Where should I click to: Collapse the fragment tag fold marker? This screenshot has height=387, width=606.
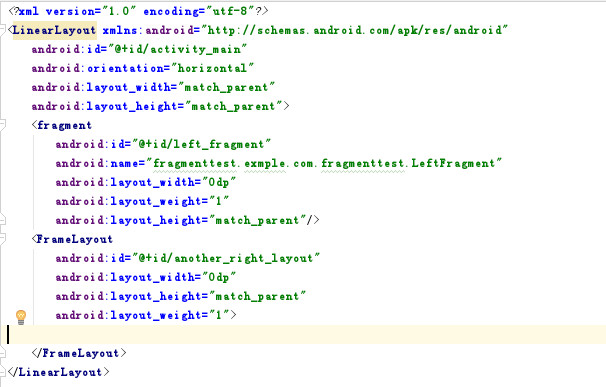coord(2,124)
